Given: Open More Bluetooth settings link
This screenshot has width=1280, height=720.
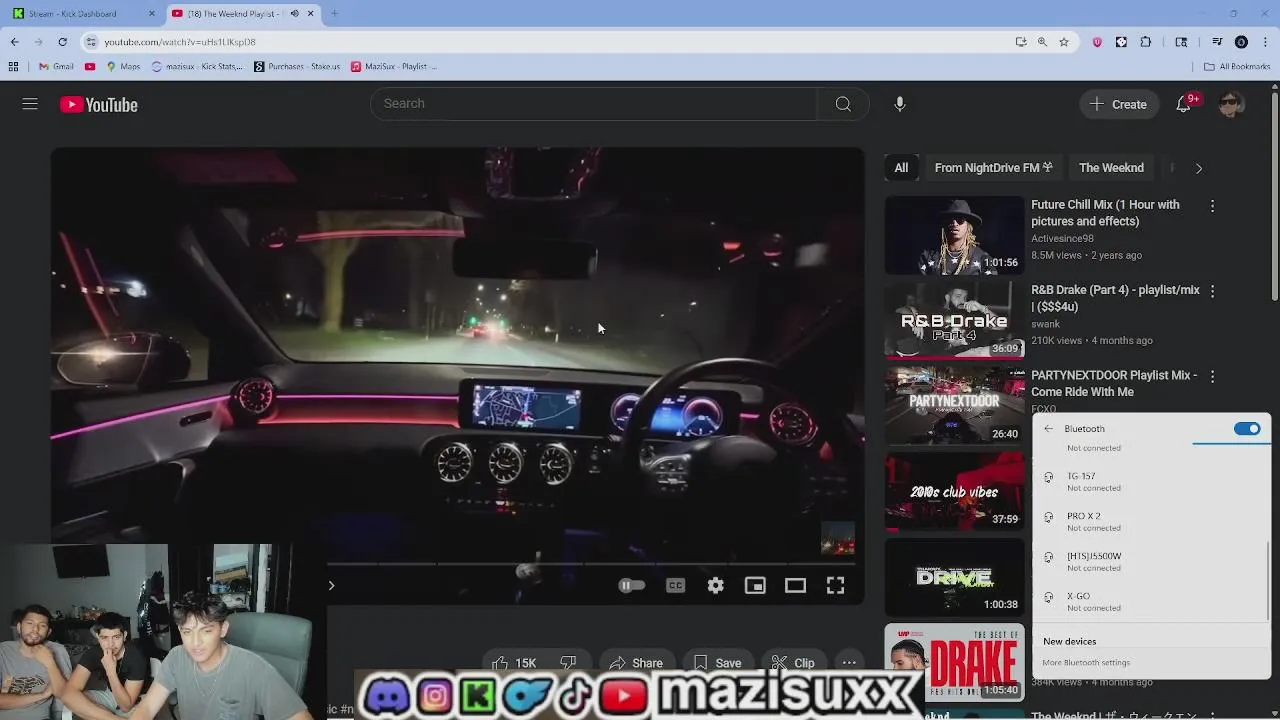Looking at the screenshot, I should (x=1086, y=663).
